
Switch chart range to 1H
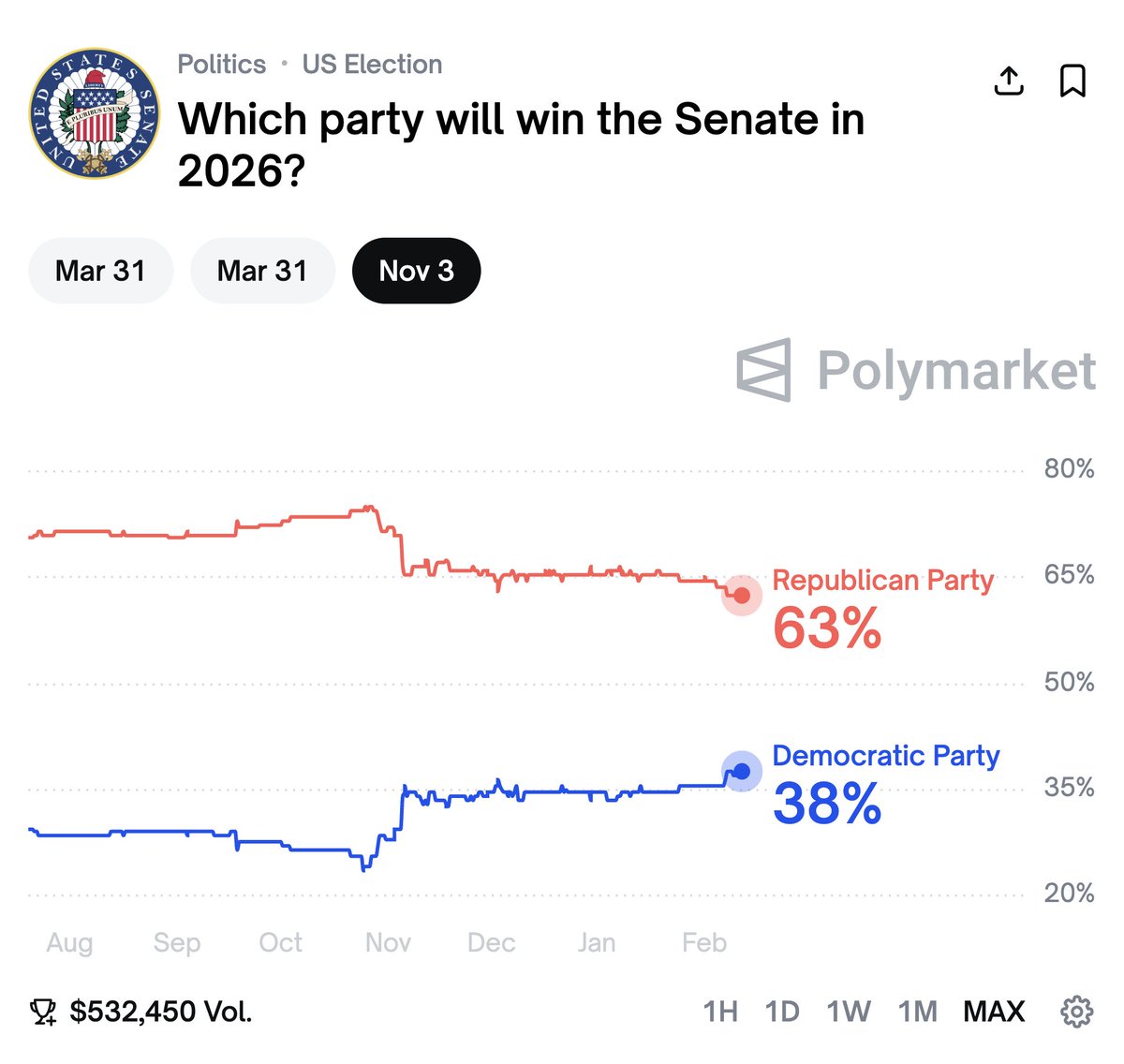720,1012
